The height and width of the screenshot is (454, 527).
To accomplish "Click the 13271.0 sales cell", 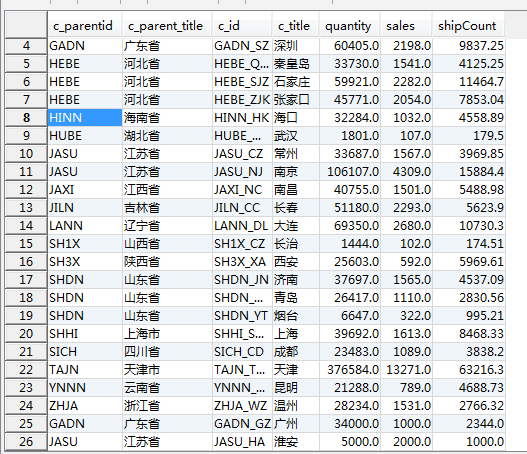I will [x=406, y=370].
